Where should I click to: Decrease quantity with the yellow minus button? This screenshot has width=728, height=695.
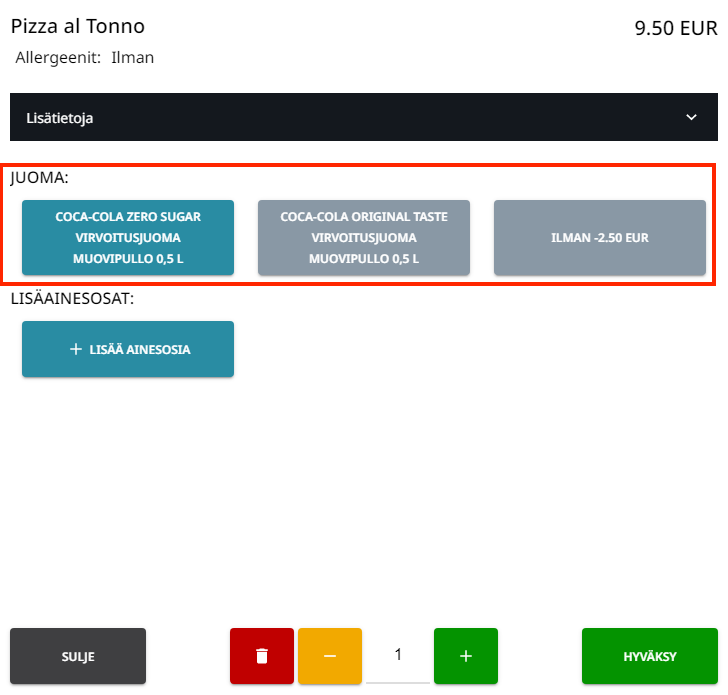pos(330,656)
